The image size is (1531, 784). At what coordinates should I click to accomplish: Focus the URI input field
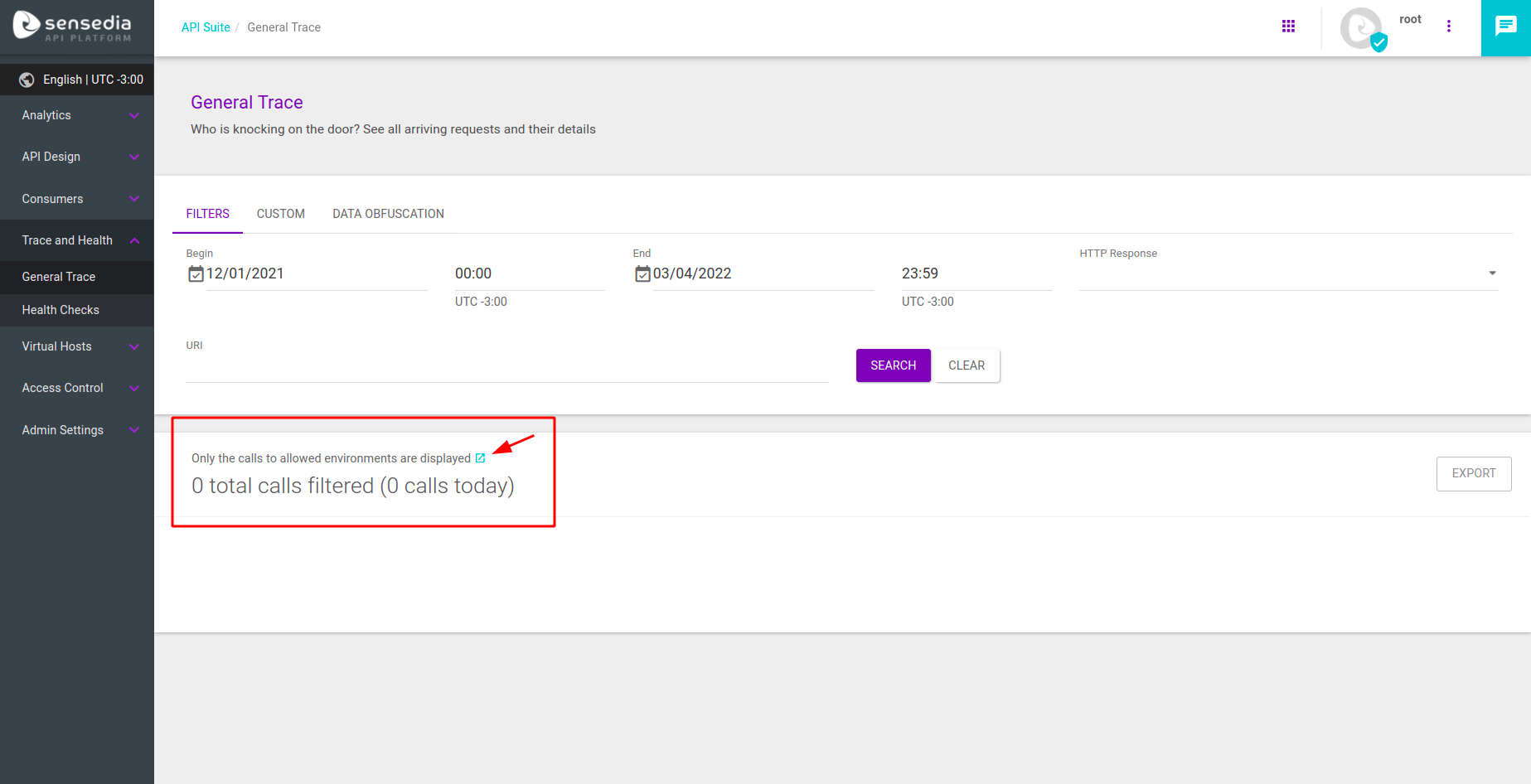pos(506,368)
